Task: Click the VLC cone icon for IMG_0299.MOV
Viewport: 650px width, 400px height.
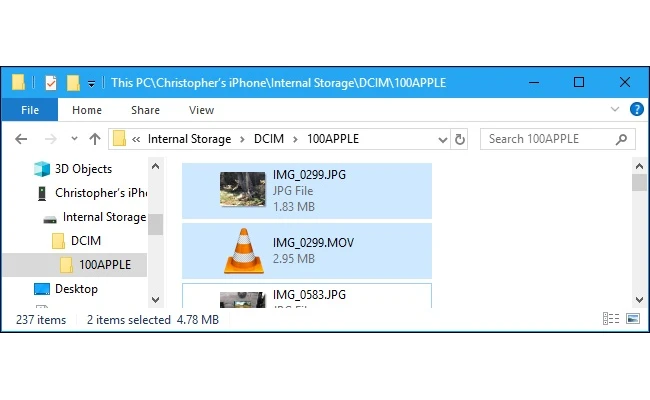Action: (242, 250)
